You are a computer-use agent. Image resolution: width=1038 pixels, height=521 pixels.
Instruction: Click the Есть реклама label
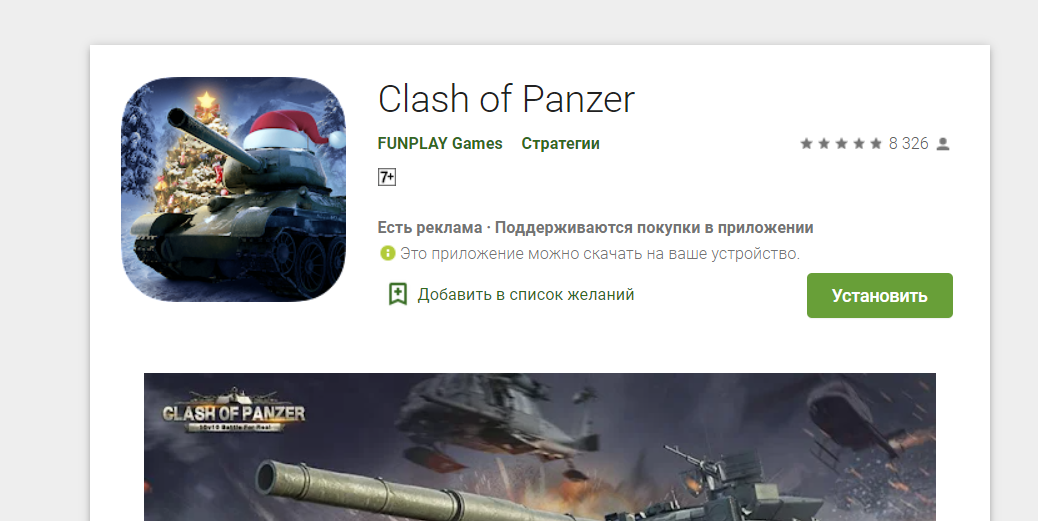430,228
